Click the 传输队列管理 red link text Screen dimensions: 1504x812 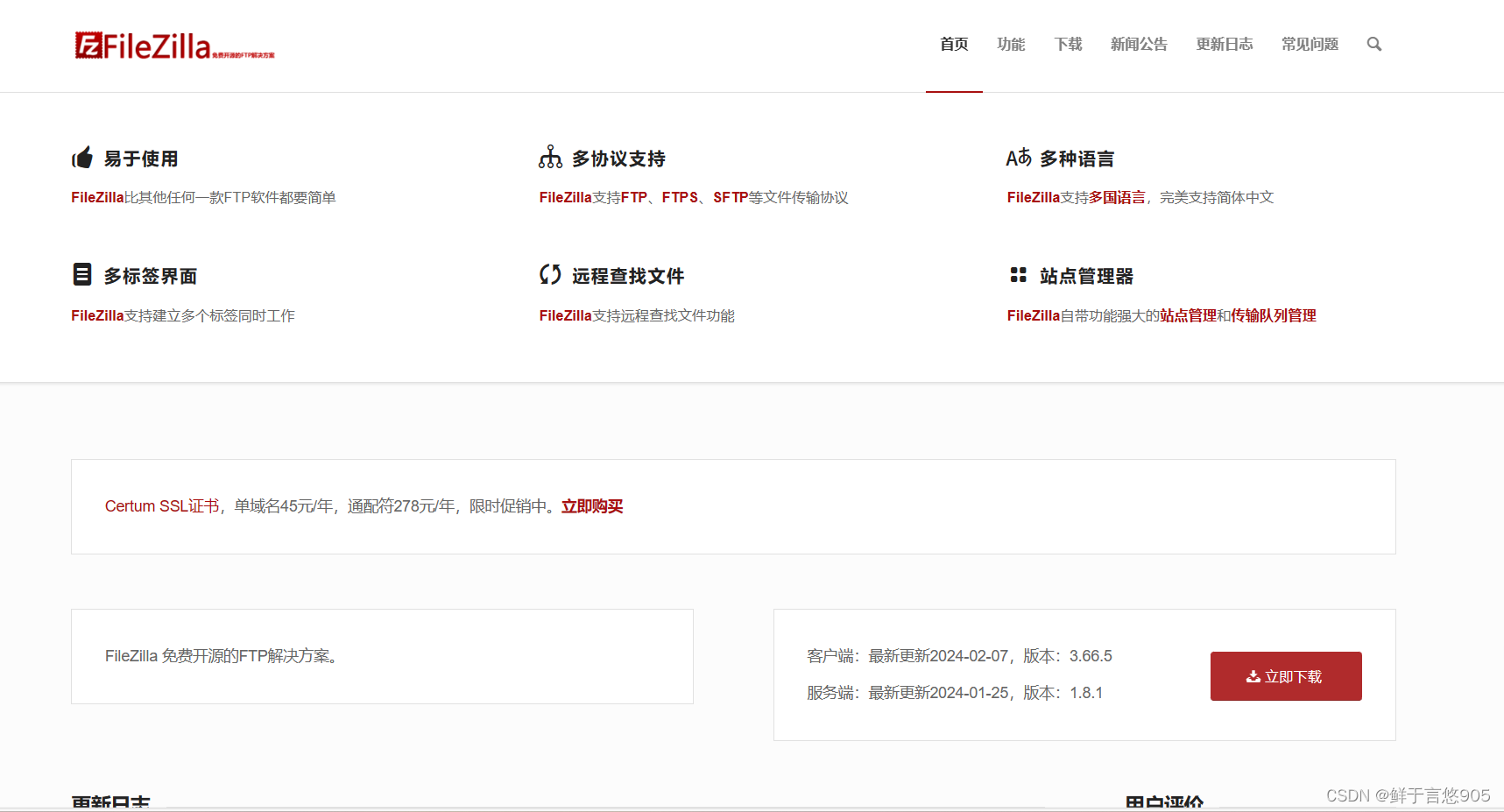[x=1274, y=315]
